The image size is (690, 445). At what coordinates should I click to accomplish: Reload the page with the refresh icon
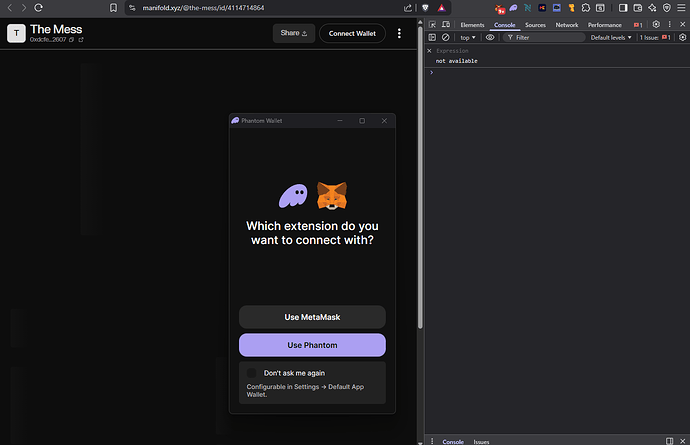point(39,7)
